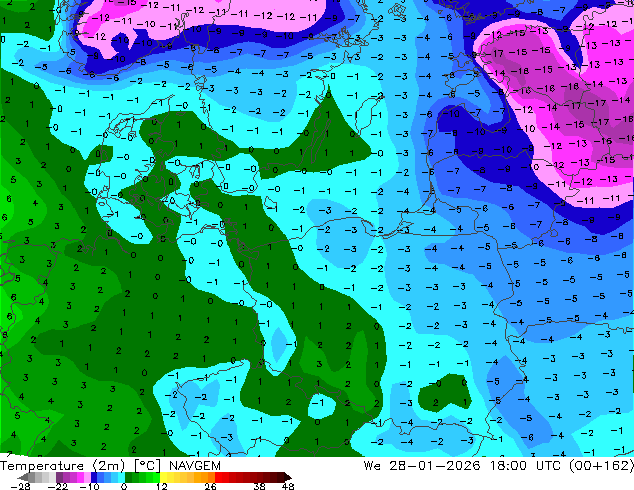Image resolution: width=634 pixels, height=490 pixels.
Task: Click the "-22" legend value
Action: tap(57, 486)
